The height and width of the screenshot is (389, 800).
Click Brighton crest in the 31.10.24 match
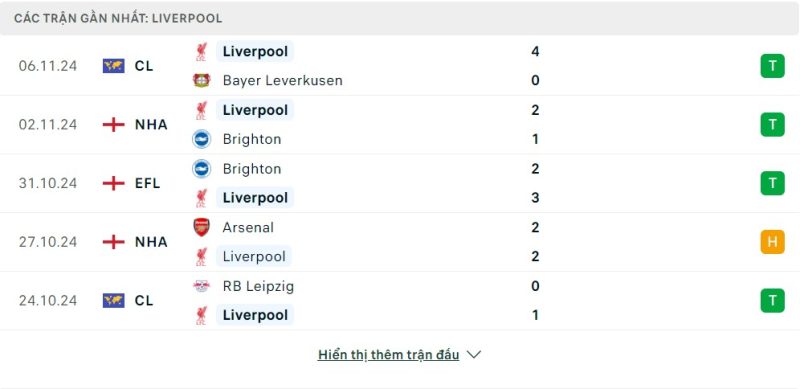202,169
